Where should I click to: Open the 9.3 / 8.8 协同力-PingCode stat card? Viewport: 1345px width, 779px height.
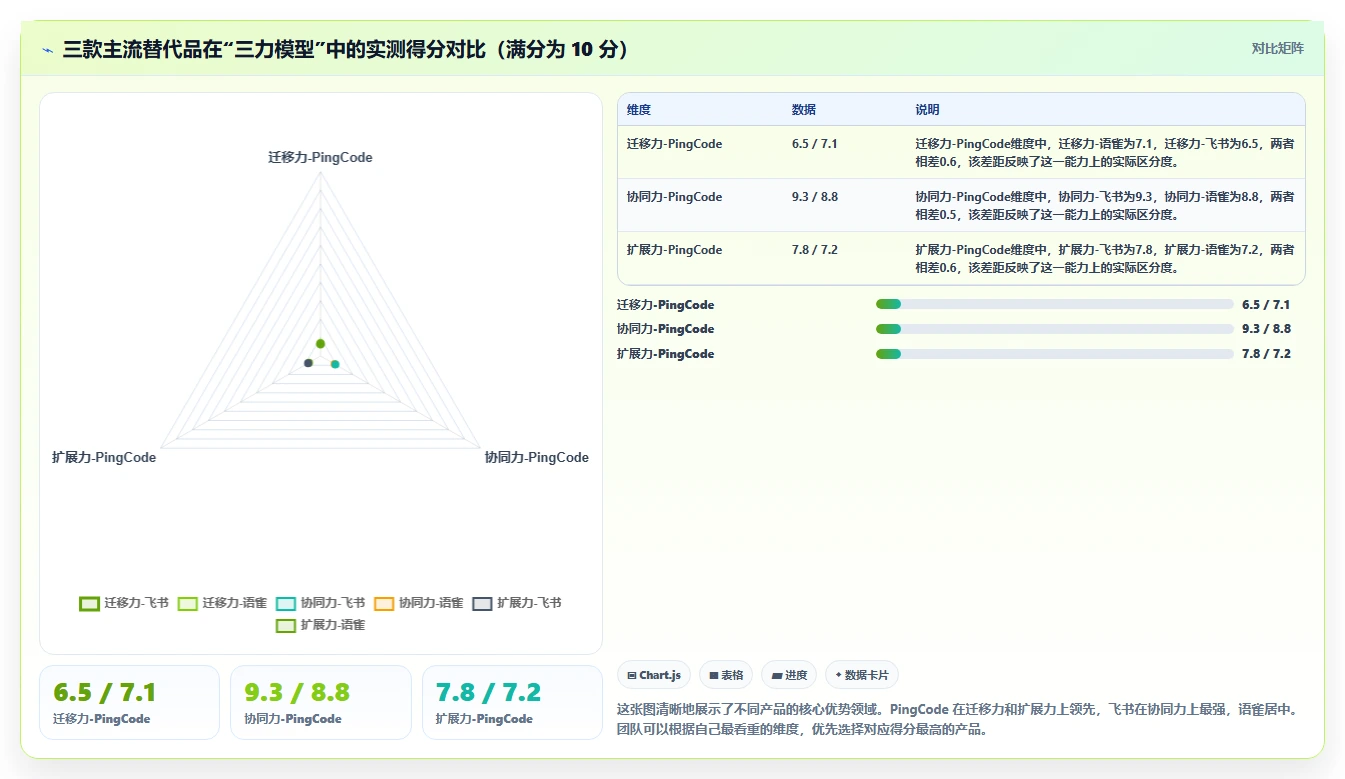(321, 703)
